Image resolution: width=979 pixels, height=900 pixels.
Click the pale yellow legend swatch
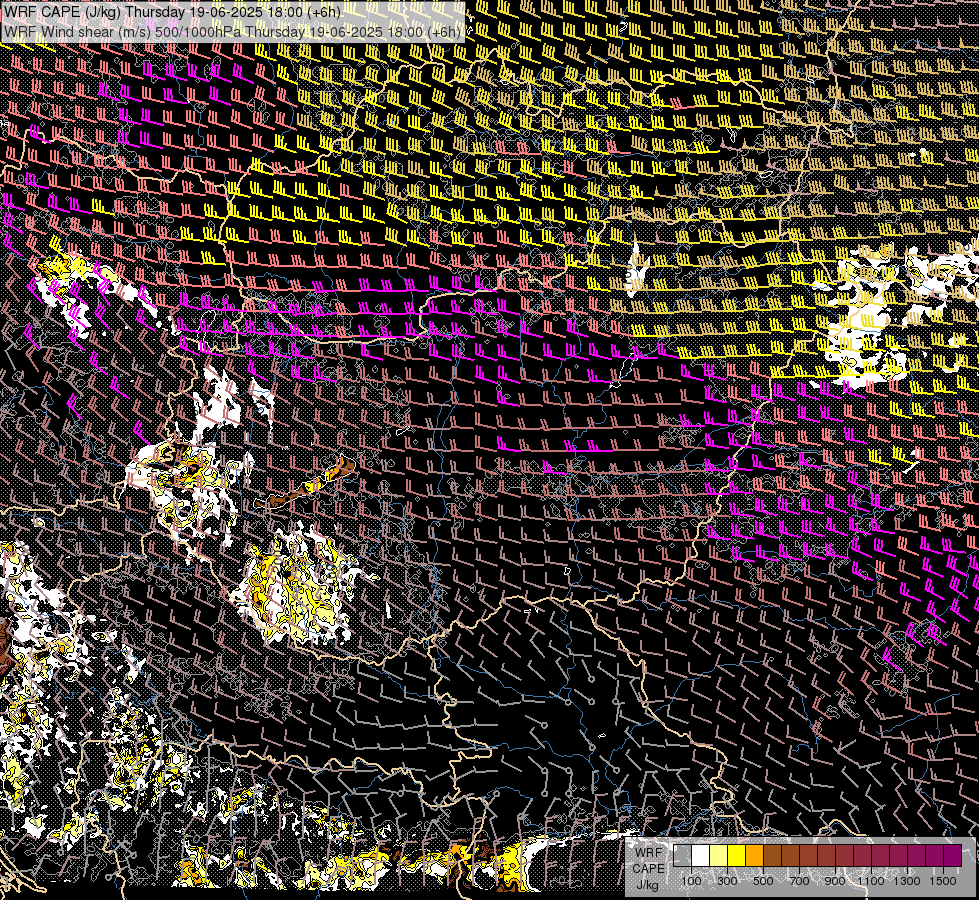719,855
